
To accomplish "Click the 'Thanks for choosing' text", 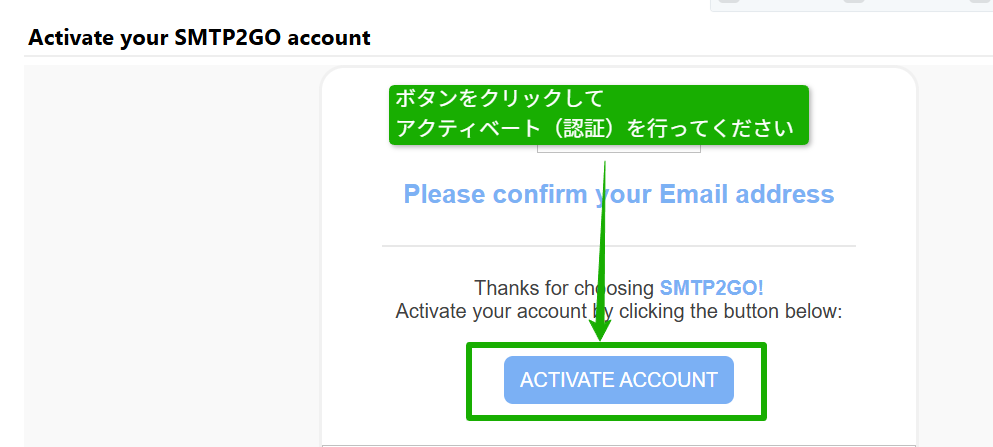I will tap(564, 288).
